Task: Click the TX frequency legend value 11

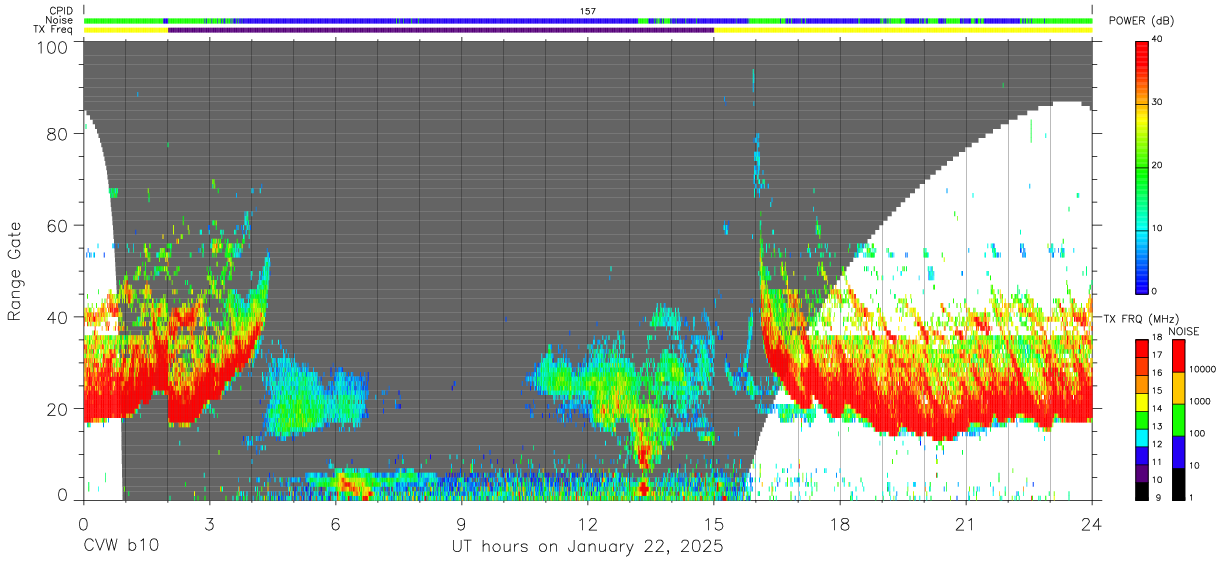Action: coord(1158,462)
